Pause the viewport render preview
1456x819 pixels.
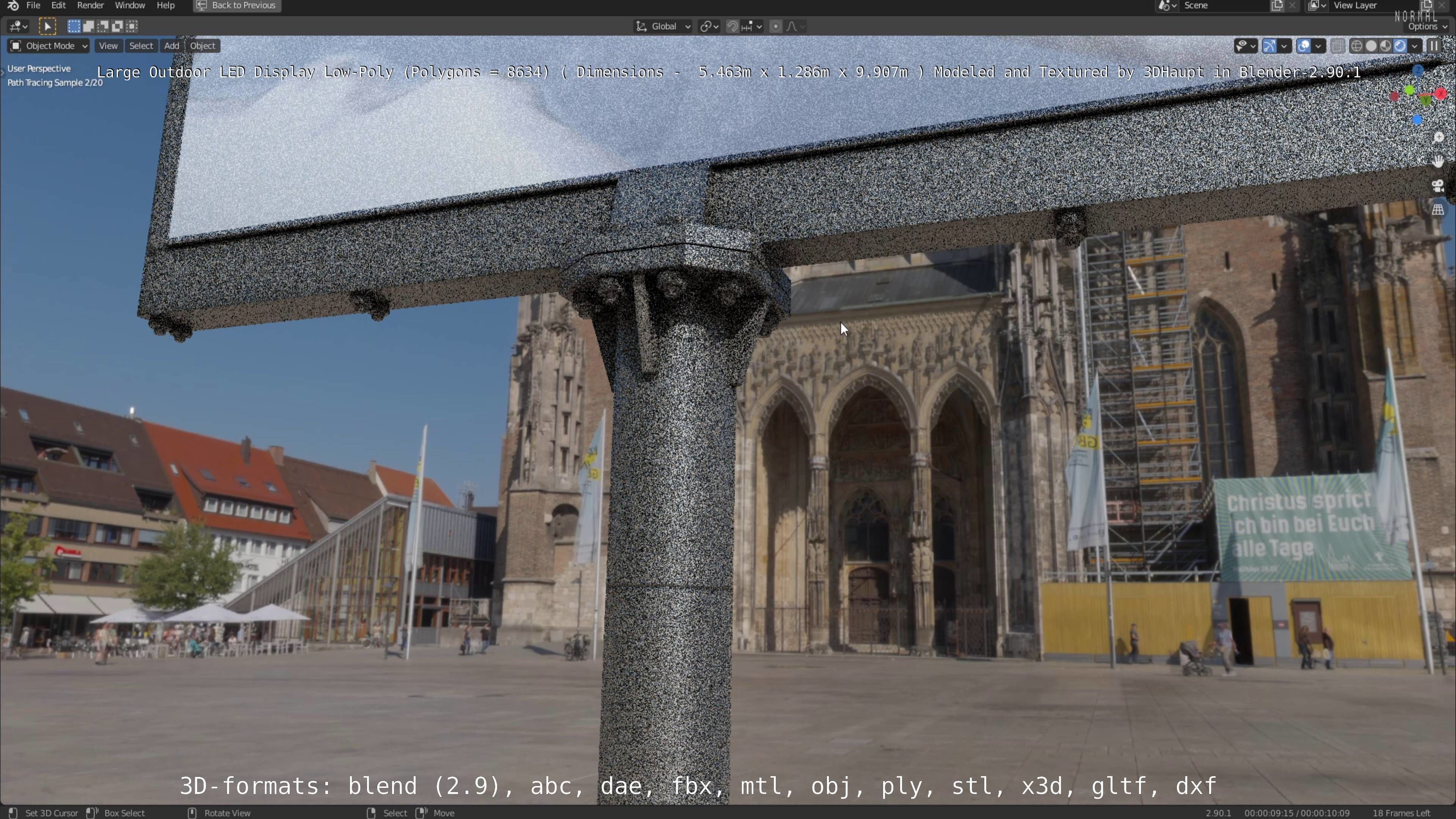pyautogui.click(x=1434, y=46)
